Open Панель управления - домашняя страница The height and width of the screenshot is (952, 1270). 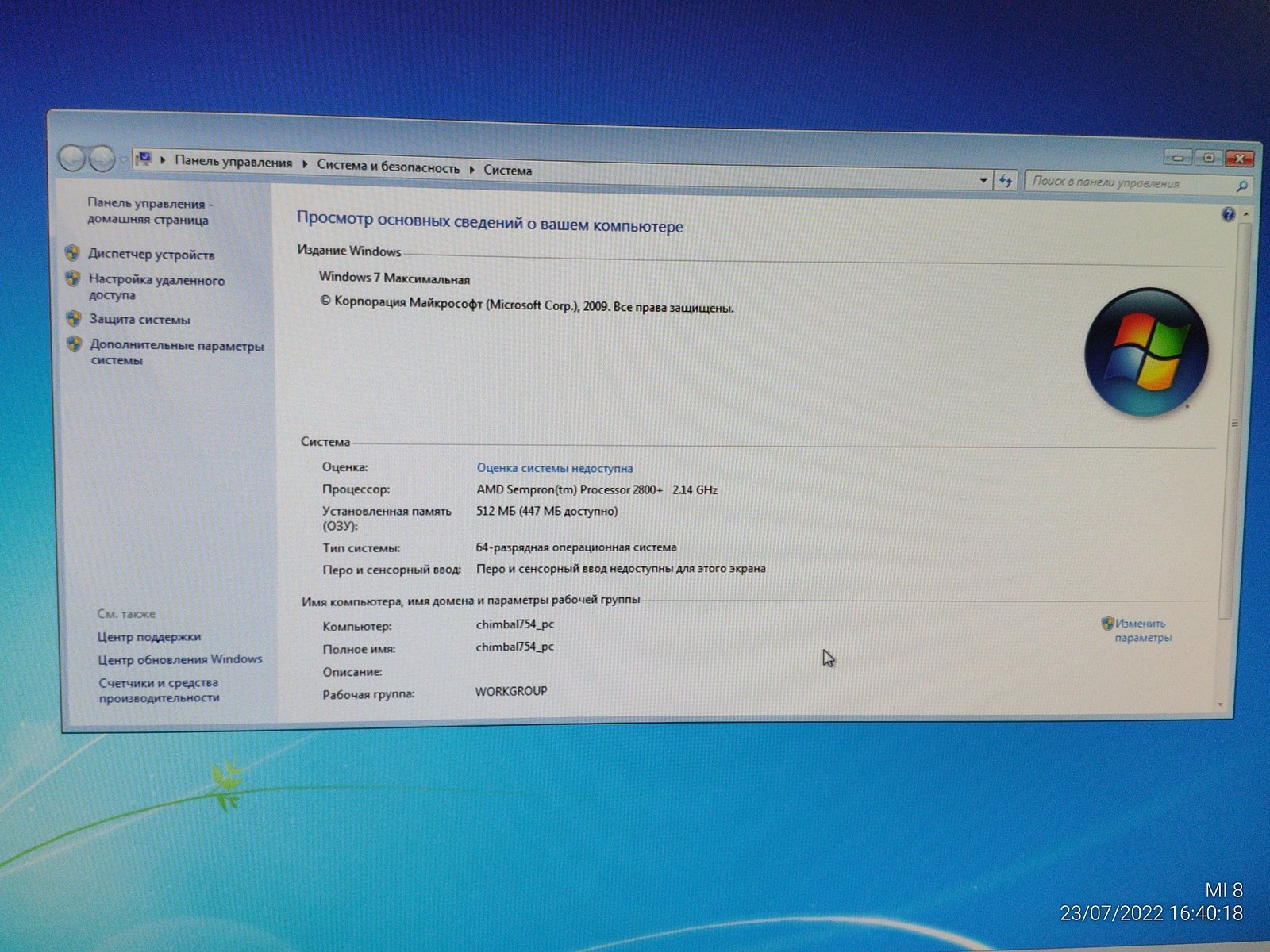[x=149, y=211]
